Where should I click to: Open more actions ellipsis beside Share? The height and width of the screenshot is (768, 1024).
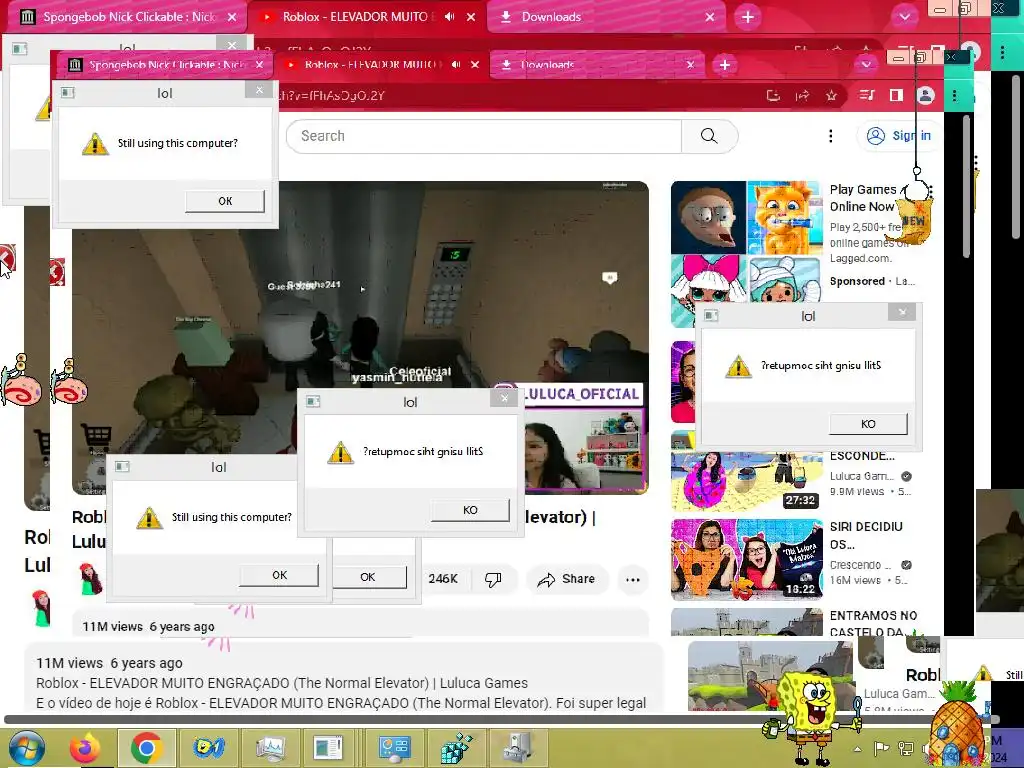click(633, 579)
